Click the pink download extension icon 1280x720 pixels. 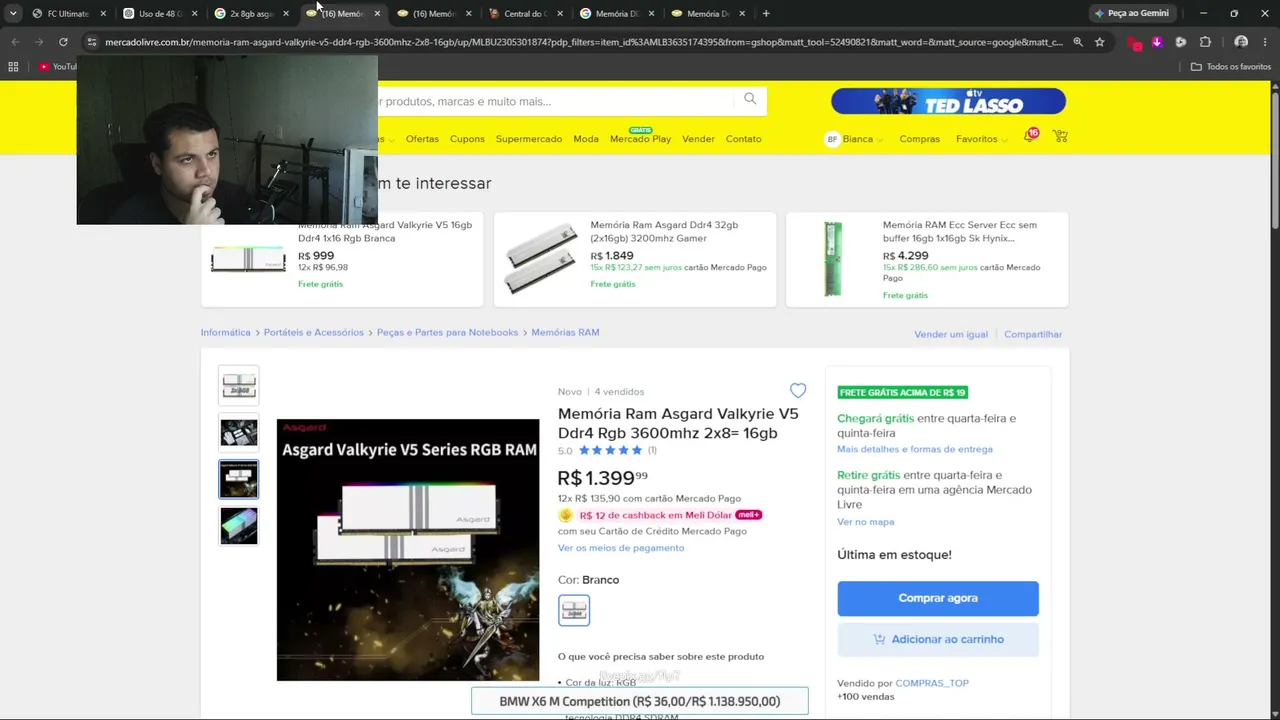[1157, 42]
